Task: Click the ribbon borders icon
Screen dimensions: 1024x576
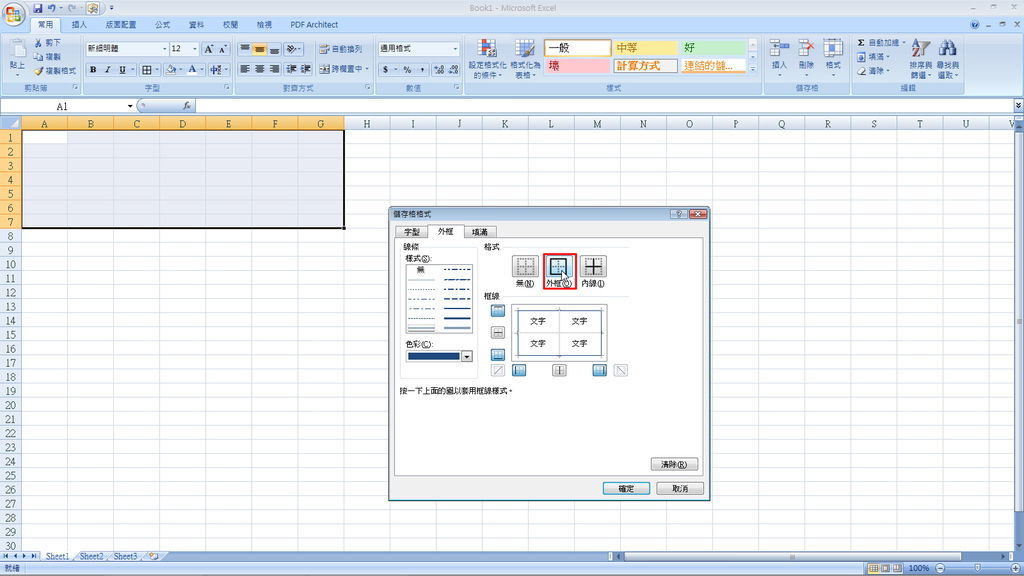Action: [147, 69]
